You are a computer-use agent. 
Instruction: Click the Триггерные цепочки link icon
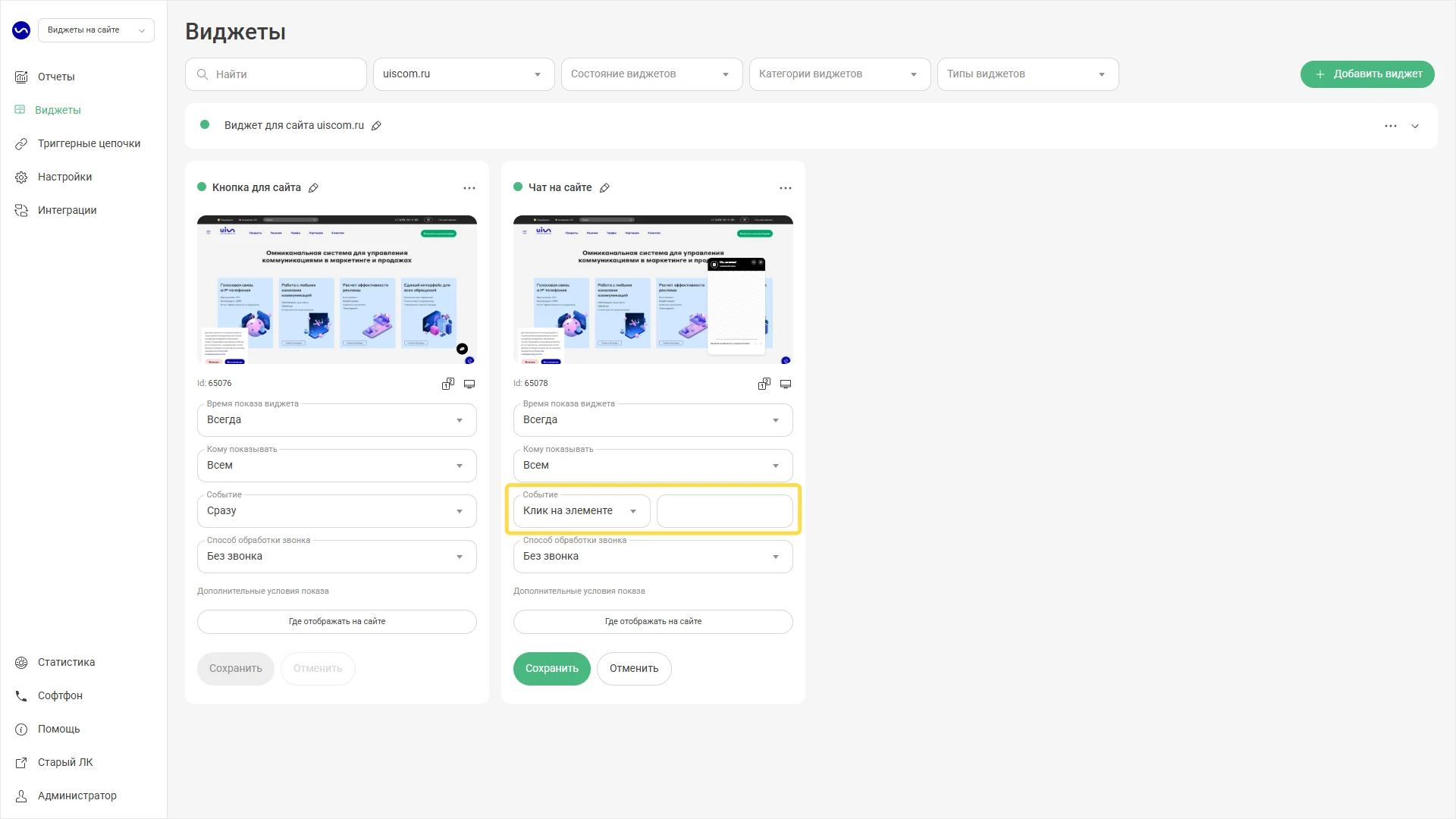[x=21, y=143]
